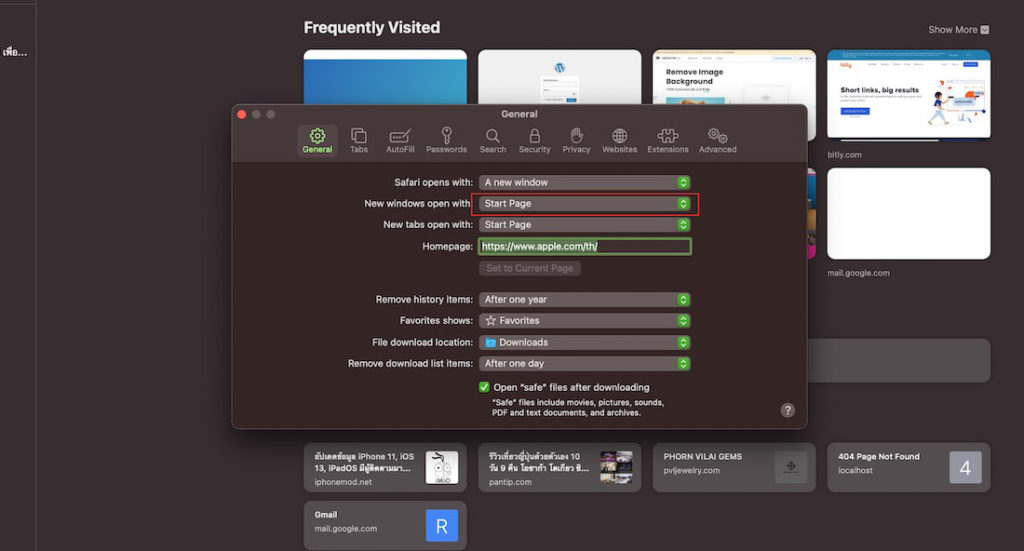Expand the Remove history items dropdown

click(584, 300)
